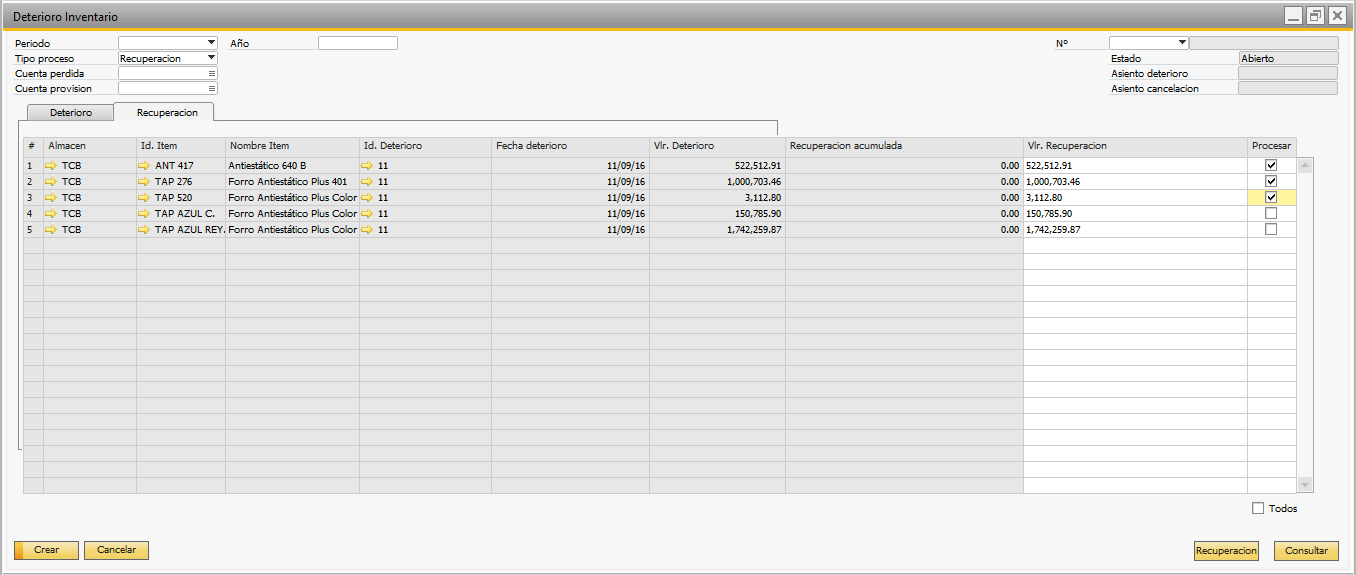The height and width of the screenshot is (575, 1356).
Task: Switch to the Deterioro tab
Action: click(x=71, y=113)
